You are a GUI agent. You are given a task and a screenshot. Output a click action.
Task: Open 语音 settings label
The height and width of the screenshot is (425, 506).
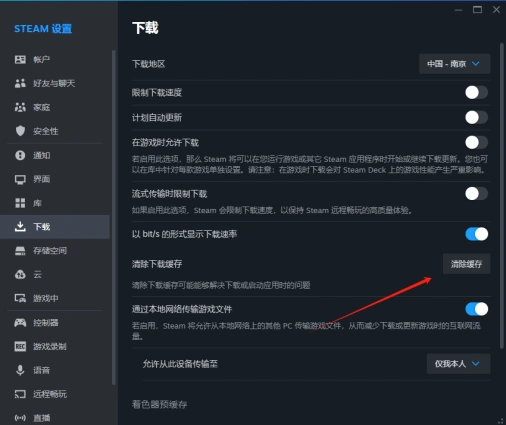42,370
